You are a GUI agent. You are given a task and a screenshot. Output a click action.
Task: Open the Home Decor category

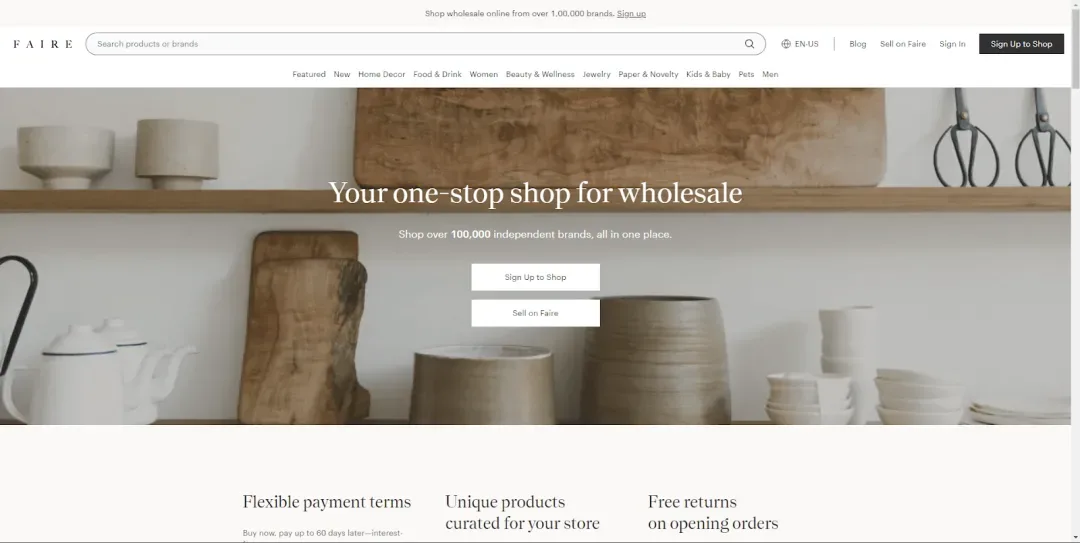point(382,74)
